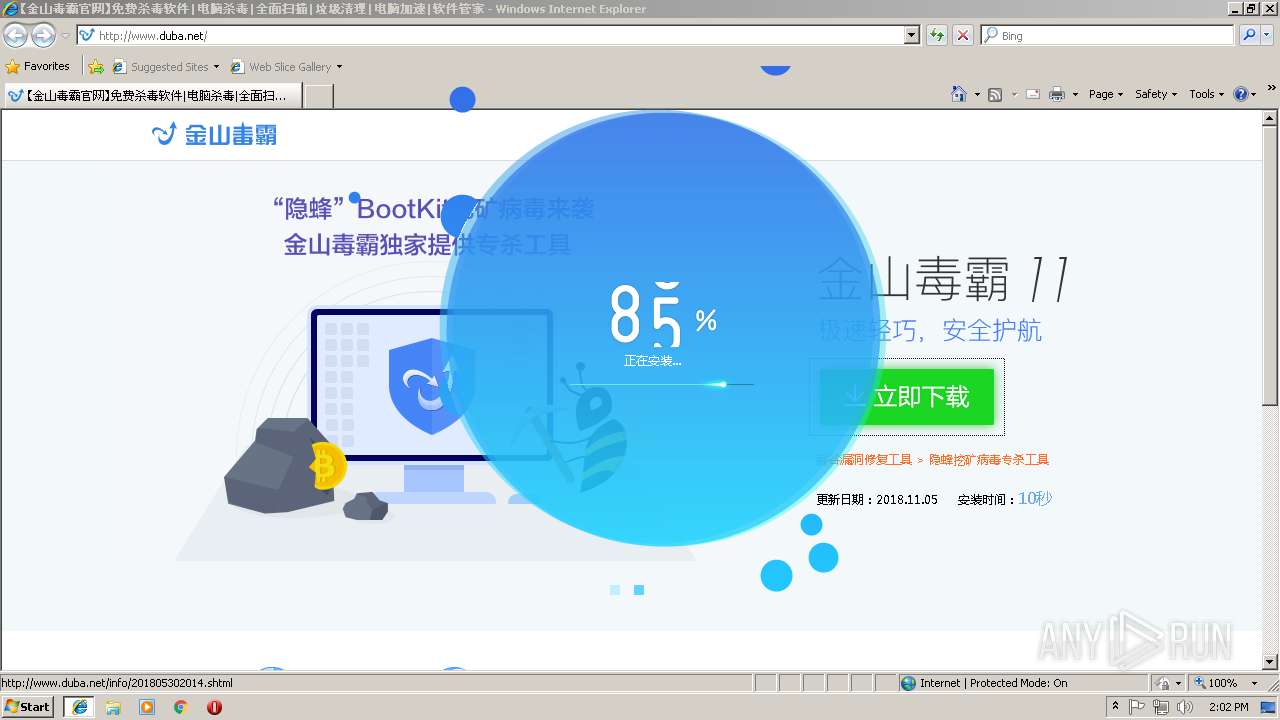The width and height of the screenshot is (1280, 720).
Task: Stop loading with the red X icon
Action: point(963,35)
